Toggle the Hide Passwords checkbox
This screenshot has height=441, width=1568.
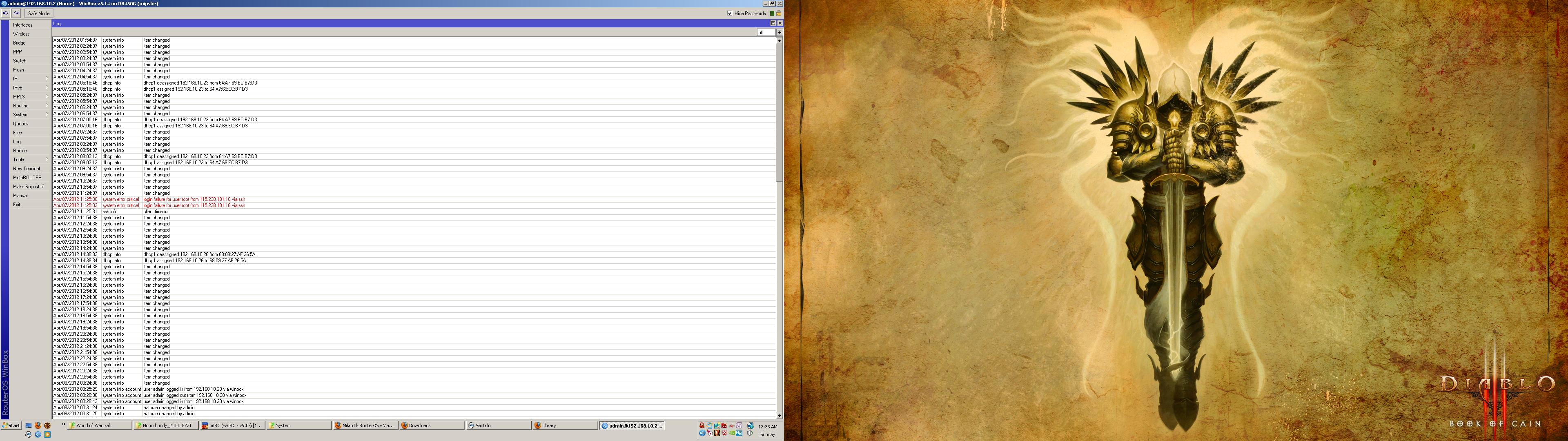coord(730,13)
